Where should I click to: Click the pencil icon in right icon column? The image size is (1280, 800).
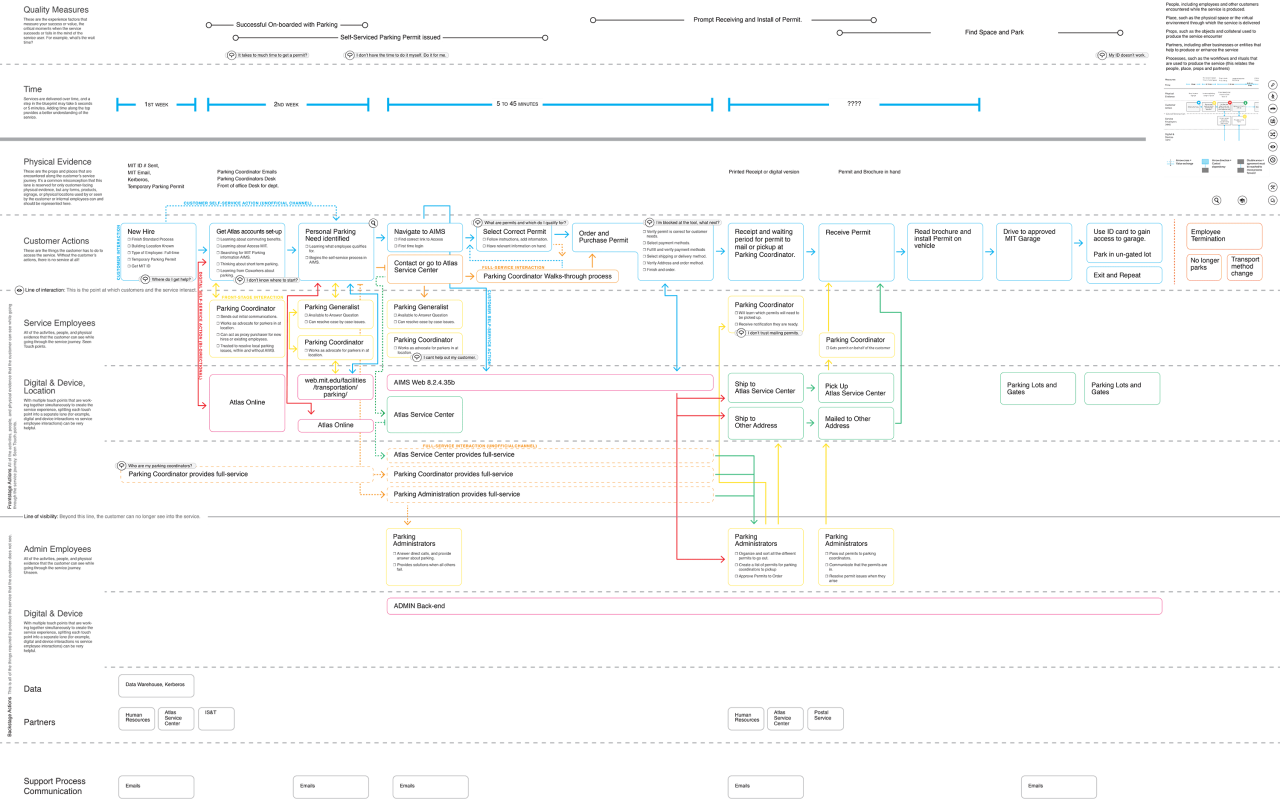1273,85
